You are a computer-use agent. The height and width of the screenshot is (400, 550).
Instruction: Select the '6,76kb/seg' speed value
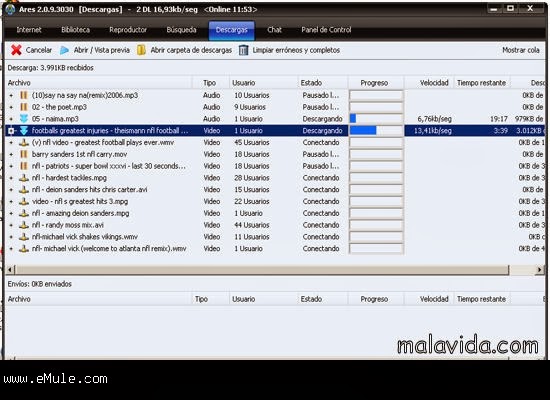point(434,119)
